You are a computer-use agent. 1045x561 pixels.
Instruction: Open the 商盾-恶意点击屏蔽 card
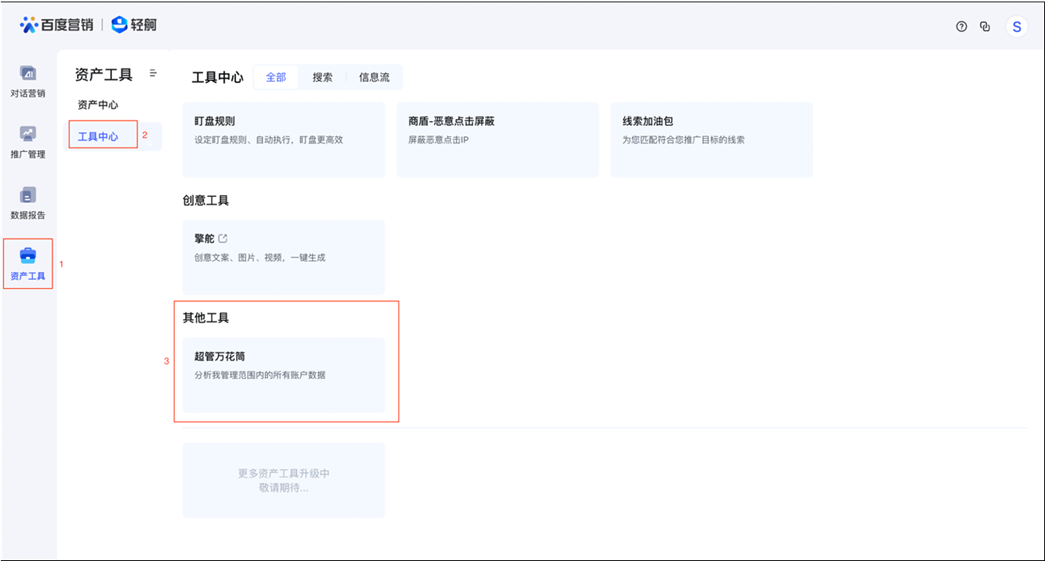click(497, 139)
